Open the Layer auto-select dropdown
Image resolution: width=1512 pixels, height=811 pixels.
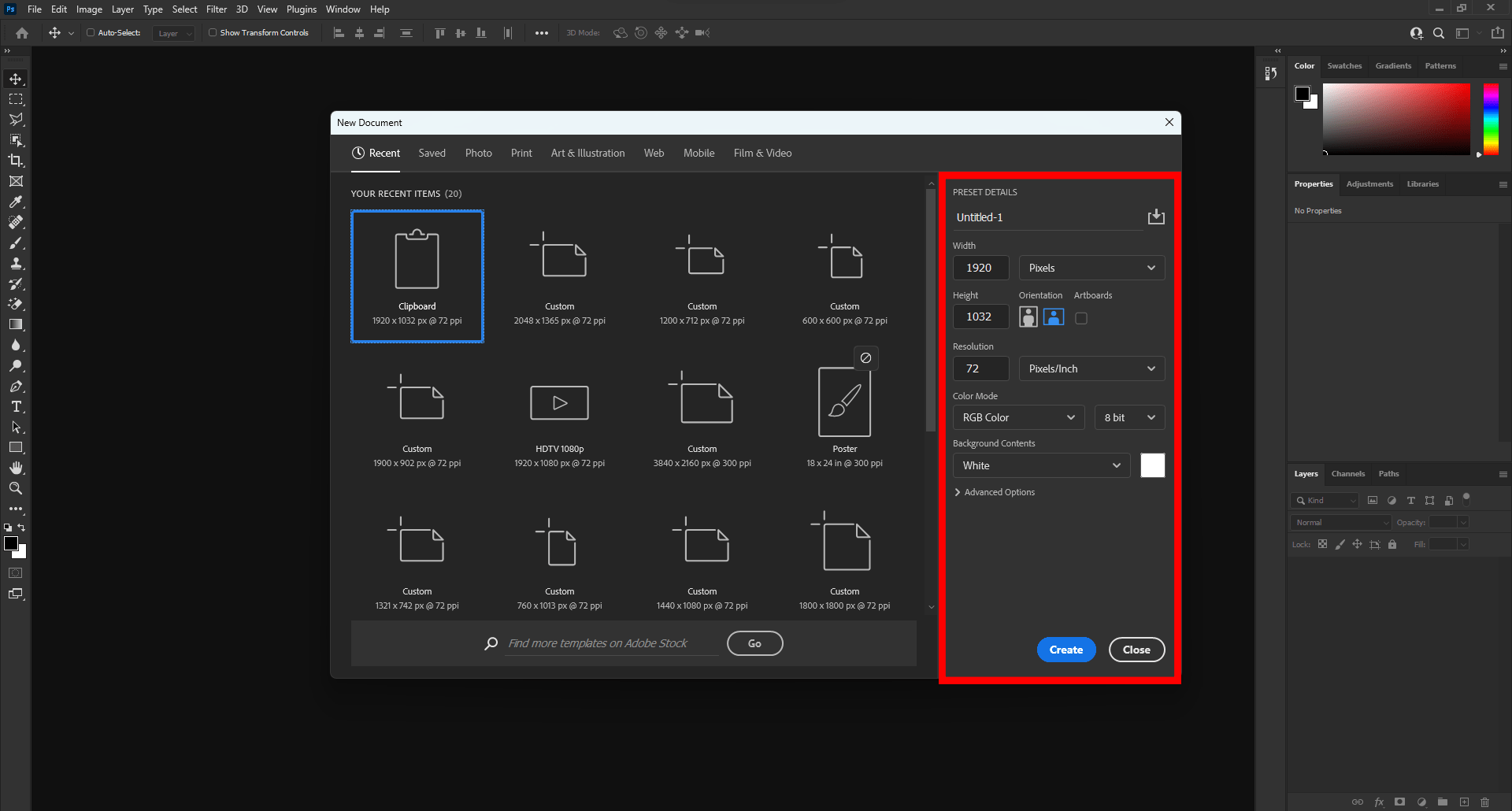click(173, 33)
